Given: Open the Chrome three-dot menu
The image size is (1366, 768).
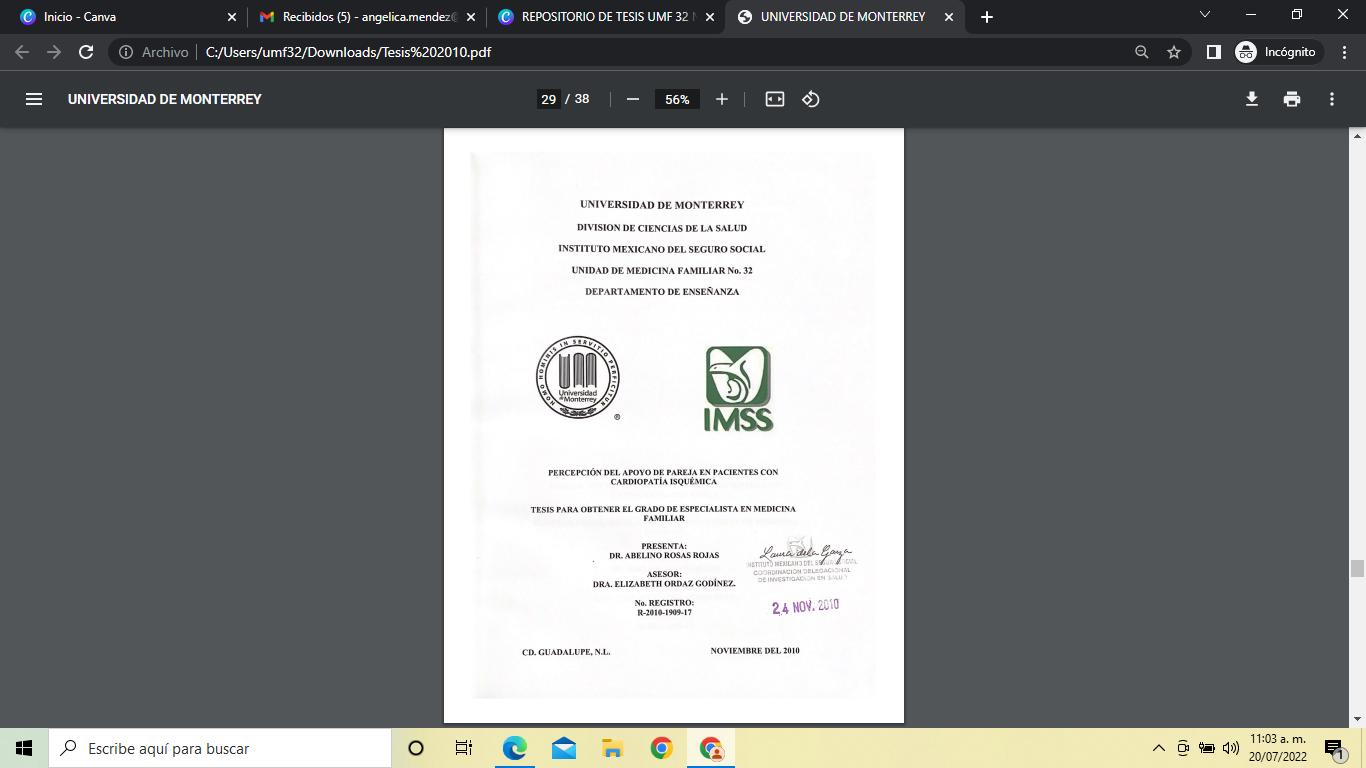Looking at the screenshot, I should pyautogui.click(x=1345, y=52).
